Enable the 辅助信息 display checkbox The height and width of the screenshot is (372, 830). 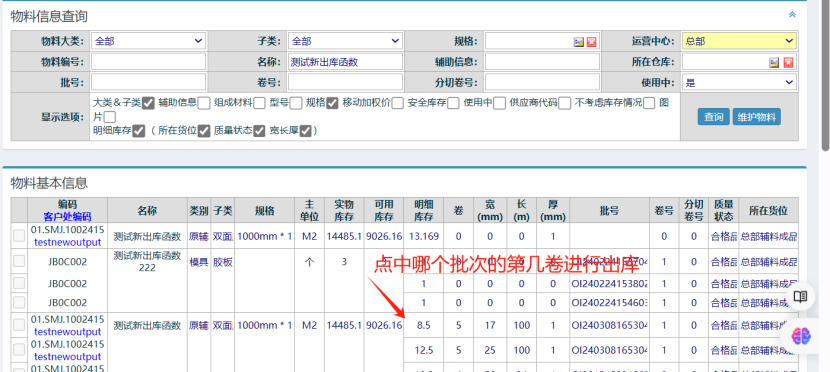[x=204, y=103]
